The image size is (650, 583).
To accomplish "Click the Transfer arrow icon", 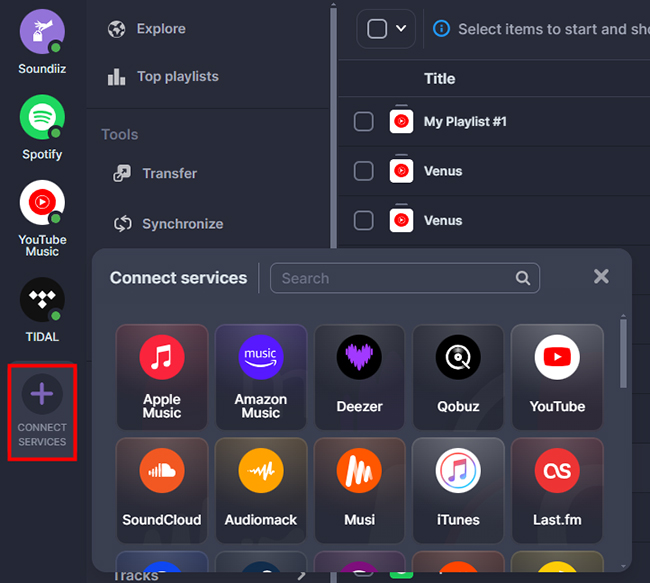I will (x=122, y=173).
